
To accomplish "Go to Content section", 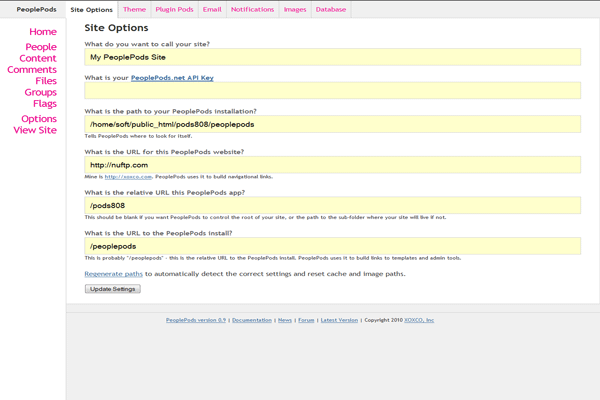I will click(38, 59).
